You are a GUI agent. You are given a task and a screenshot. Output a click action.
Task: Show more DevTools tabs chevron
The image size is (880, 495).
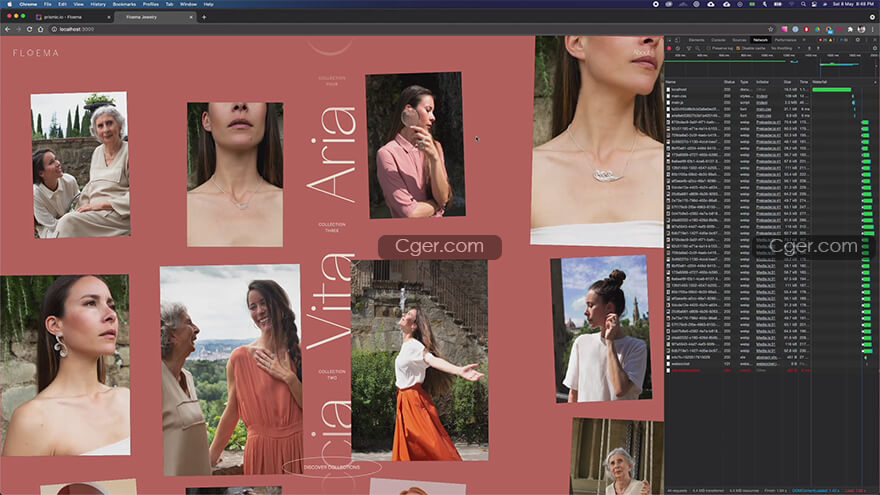(804, 40)
